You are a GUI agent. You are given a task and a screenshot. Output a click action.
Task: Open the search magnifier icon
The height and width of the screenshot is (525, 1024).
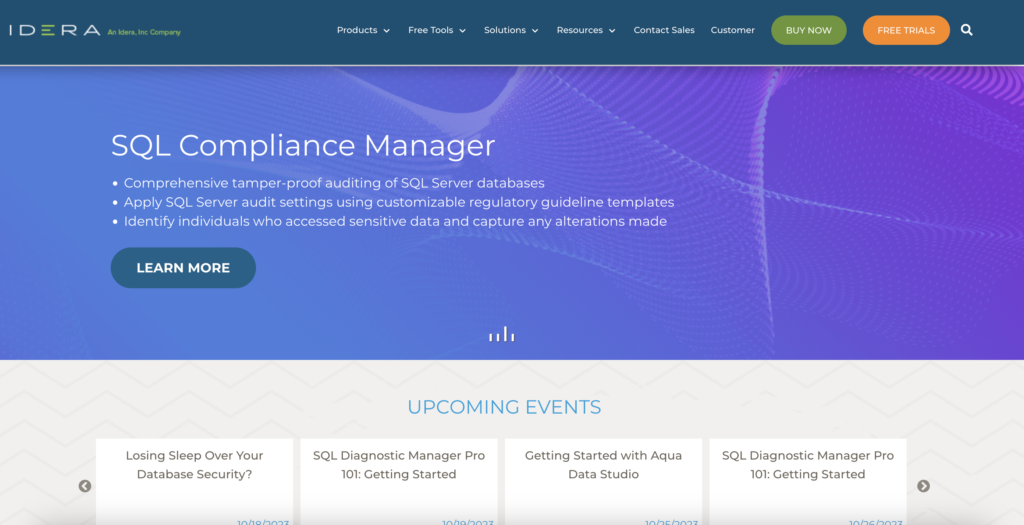[967, 30]
